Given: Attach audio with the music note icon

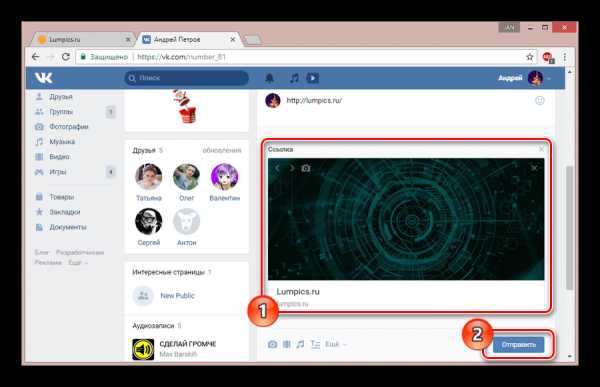Looking at the screenshot, I should click(x=300, y=344).
